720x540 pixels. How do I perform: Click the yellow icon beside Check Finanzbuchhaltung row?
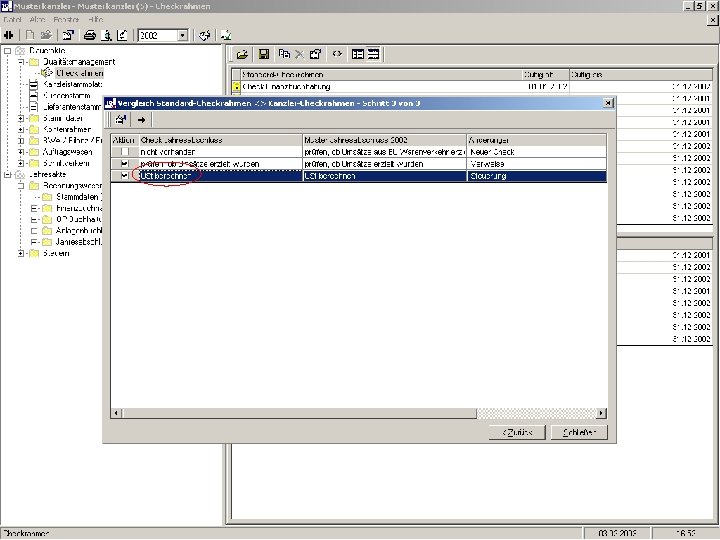(236, 86)
